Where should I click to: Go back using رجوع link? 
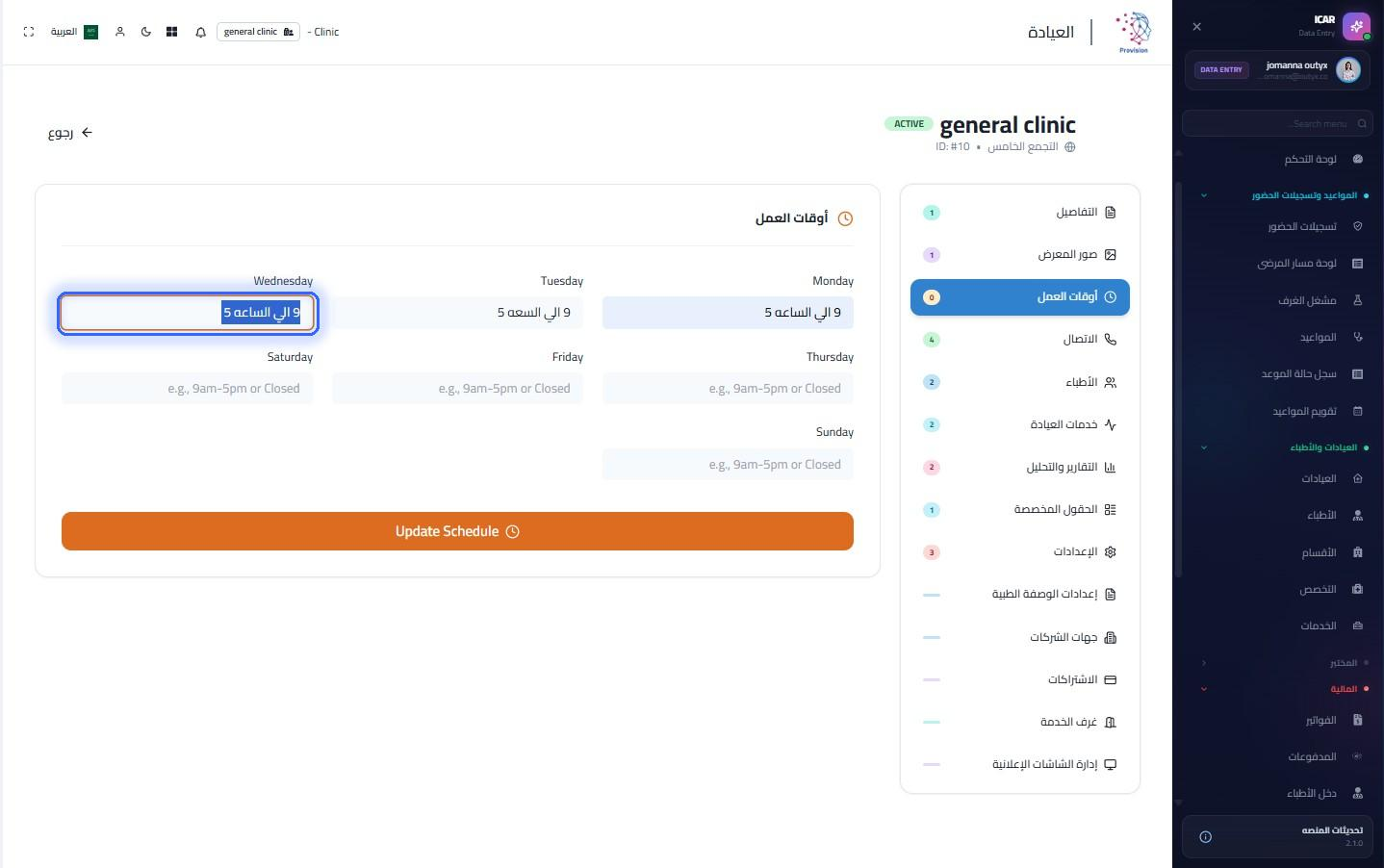point(70,133)
